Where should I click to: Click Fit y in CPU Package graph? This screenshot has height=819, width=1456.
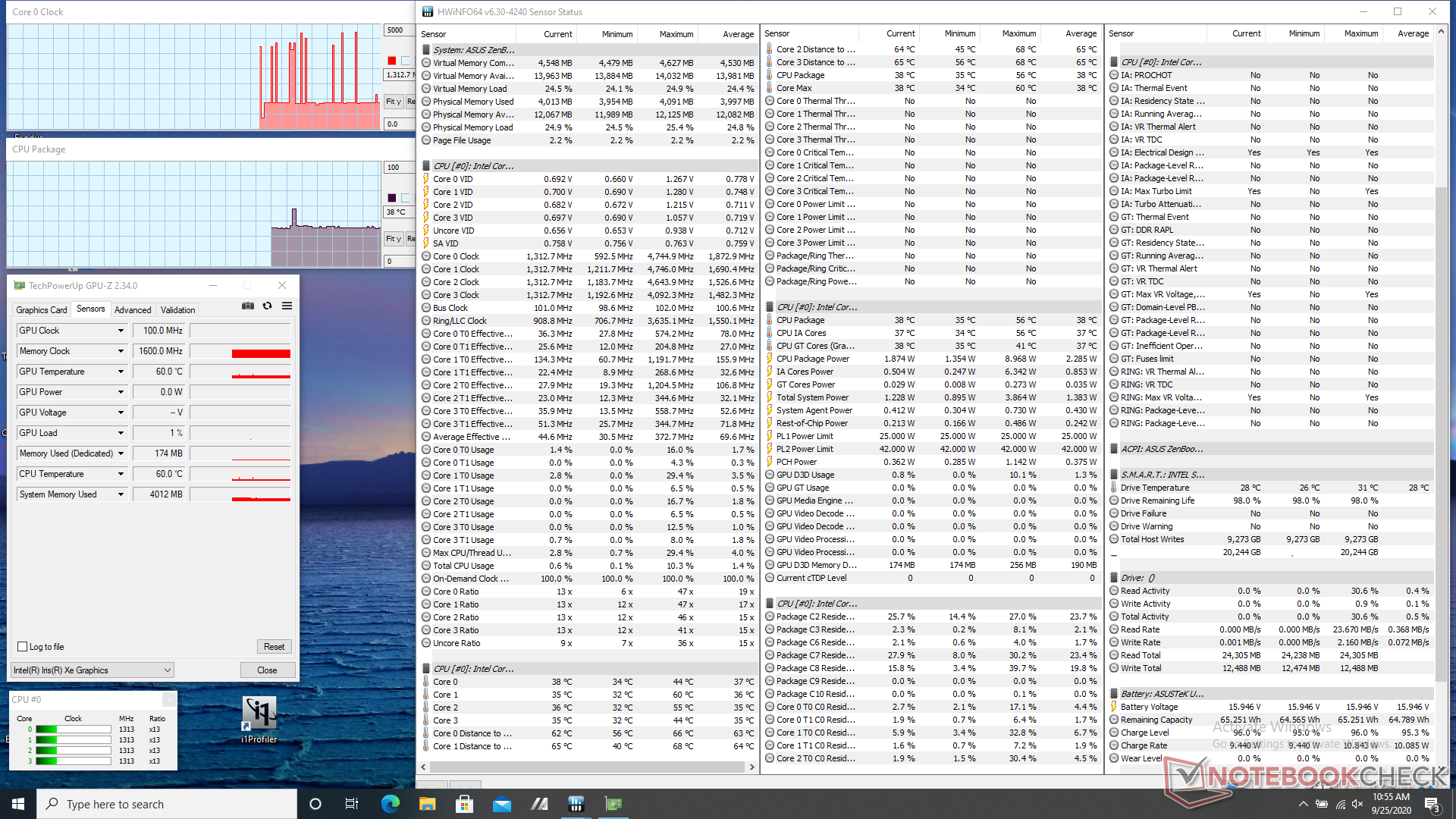coord(393,239)
